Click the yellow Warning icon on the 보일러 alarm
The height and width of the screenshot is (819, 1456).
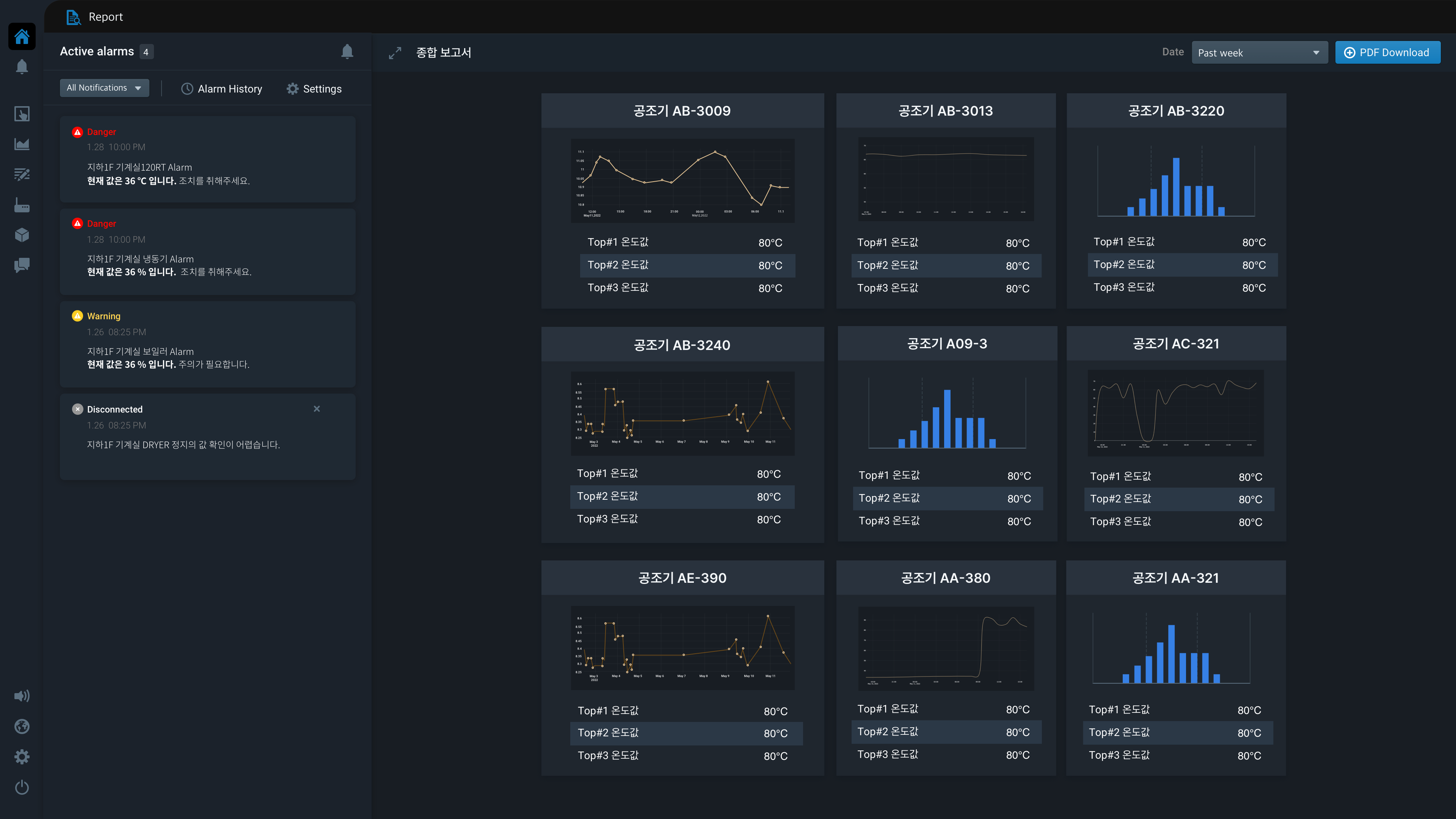tap(77, 316)
